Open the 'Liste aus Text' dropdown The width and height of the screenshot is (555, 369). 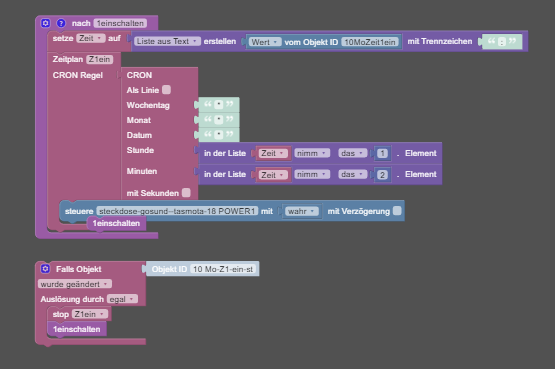pos(167,41)
